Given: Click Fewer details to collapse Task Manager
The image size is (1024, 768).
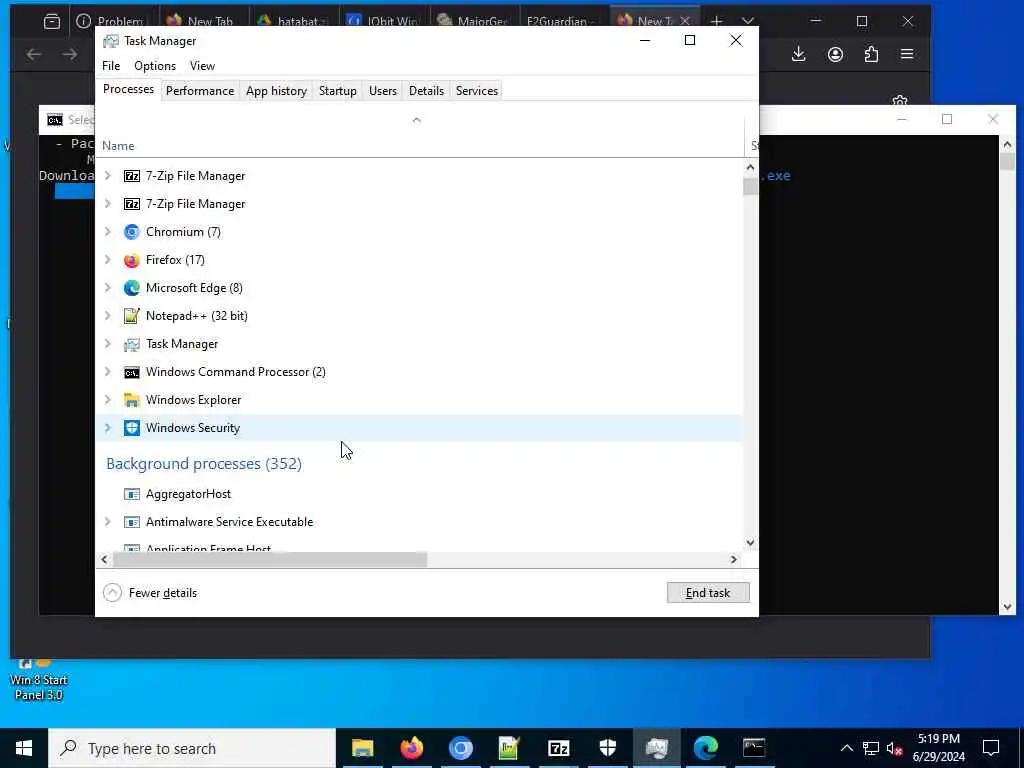Looking at the screenshot, I should coord(150,593).
